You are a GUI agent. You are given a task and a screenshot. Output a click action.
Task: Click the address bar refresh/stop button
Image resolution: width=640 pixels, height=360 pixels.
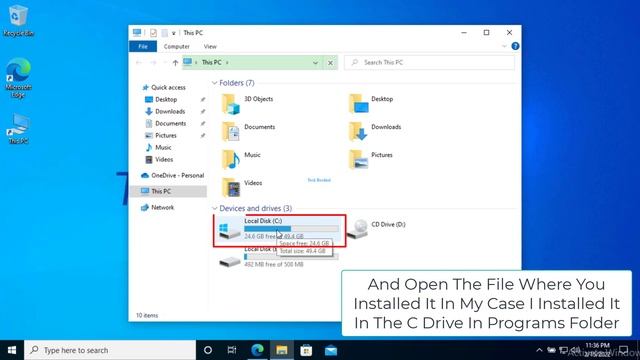tap(330, 63)
